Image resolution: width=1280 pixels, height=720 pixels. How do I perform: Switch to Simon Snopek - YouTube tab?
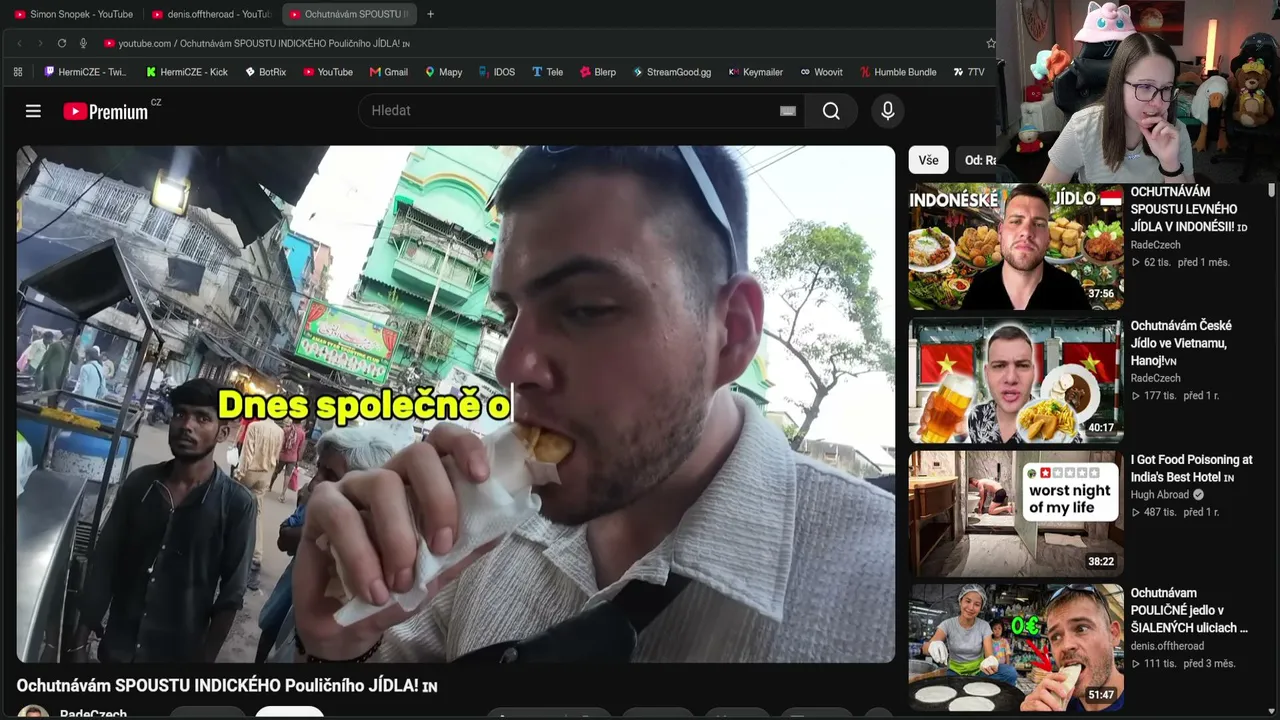pyautogui.click(x=73, y=14)
